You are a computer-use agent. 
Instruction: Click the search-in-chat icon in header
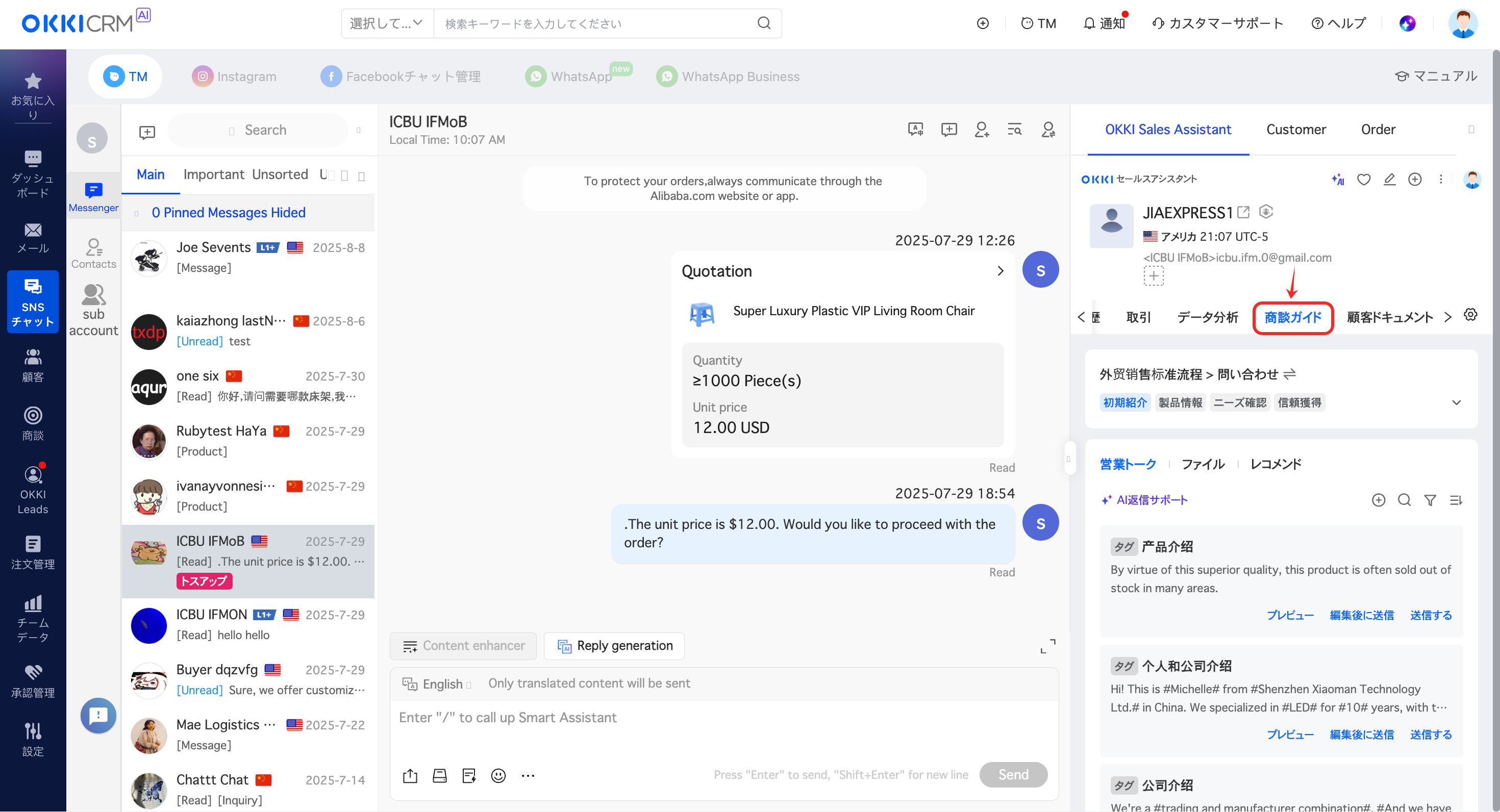pos(1014,129)
